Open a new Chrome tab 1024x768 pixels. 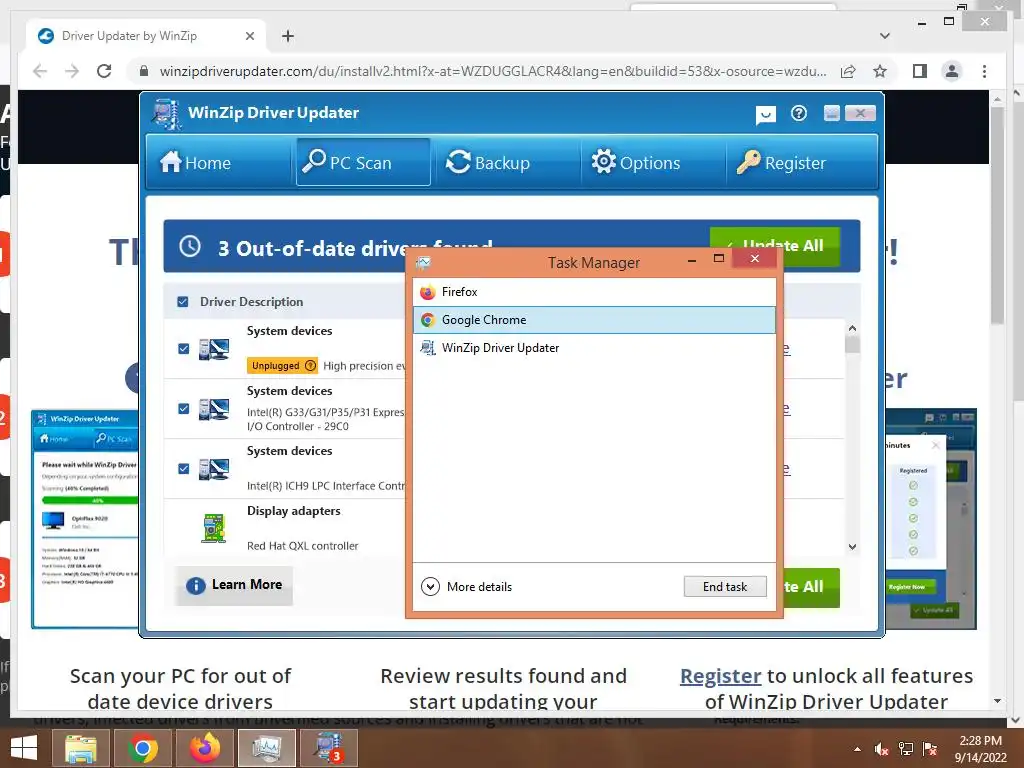coord(288,36)
